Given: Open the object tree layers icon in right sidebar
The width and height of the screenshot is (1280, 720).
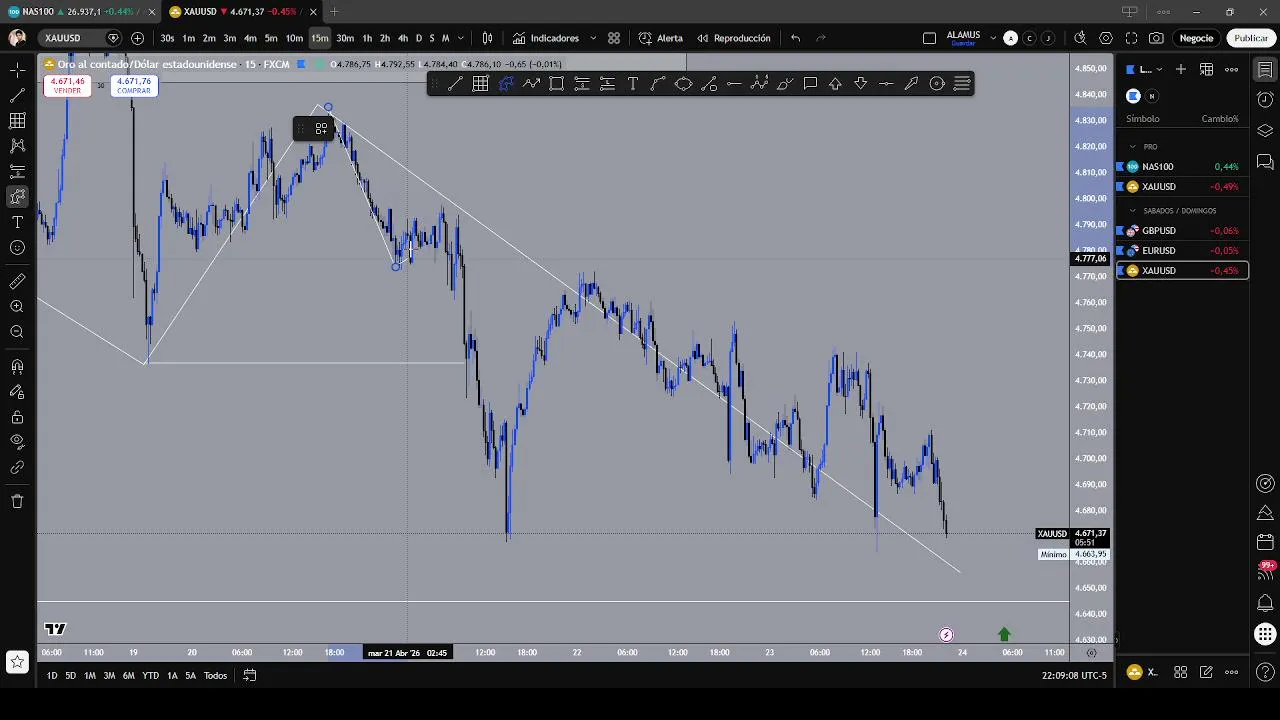Looking at the screenshot, I should tap(1265, 131).
